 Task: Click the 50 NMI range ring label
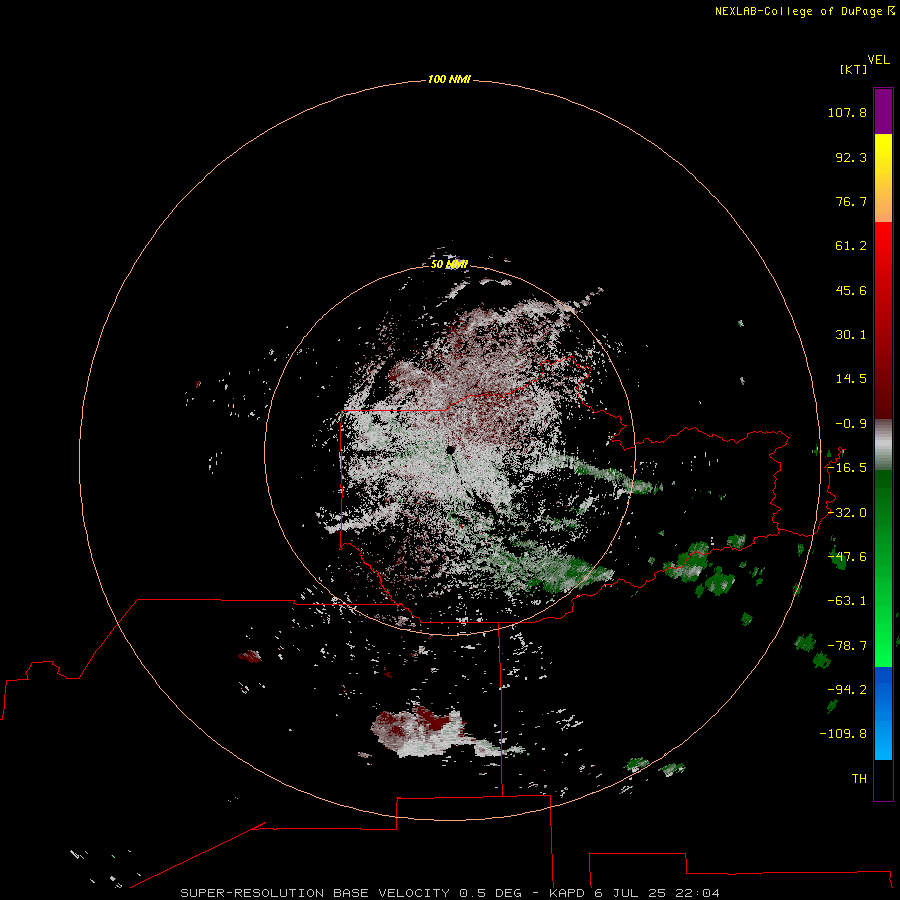point(449,264)
